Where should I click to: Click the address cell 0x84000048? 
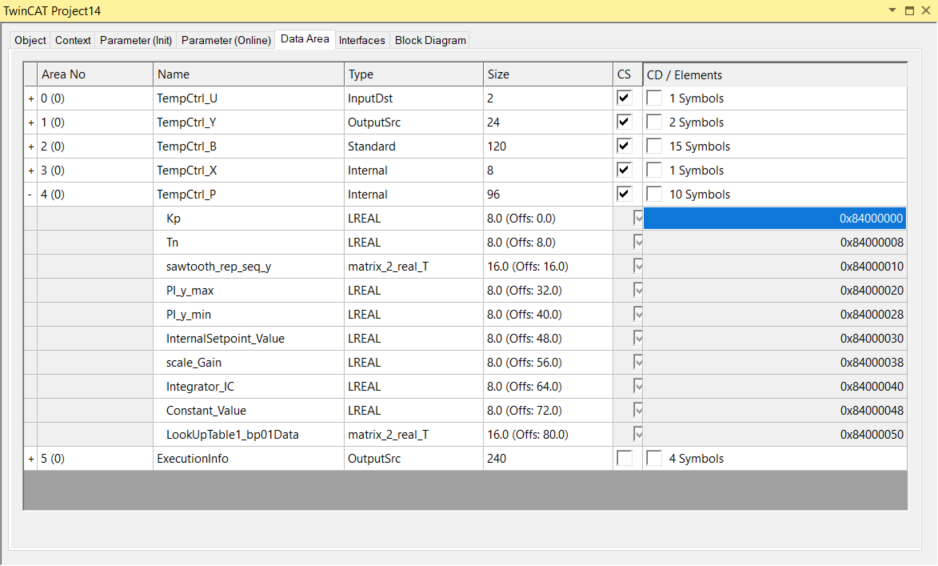click(775, 410)
